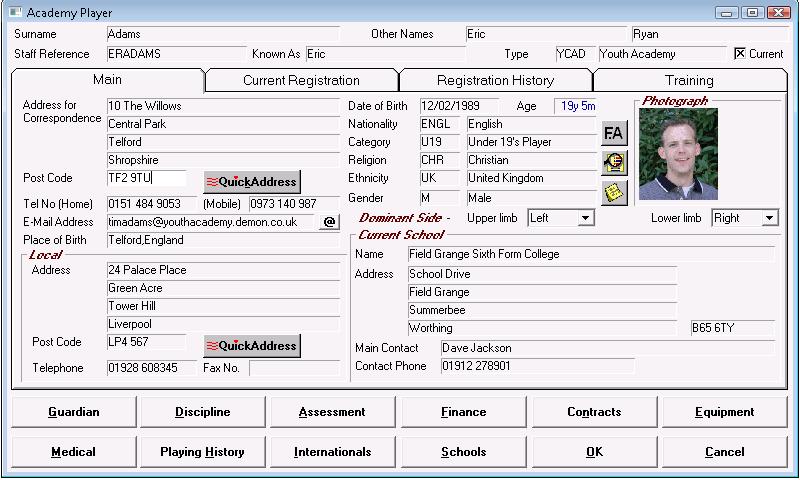Click the Surname field containing Adams
Screen dimensions: 800x480
pos(223,34)
